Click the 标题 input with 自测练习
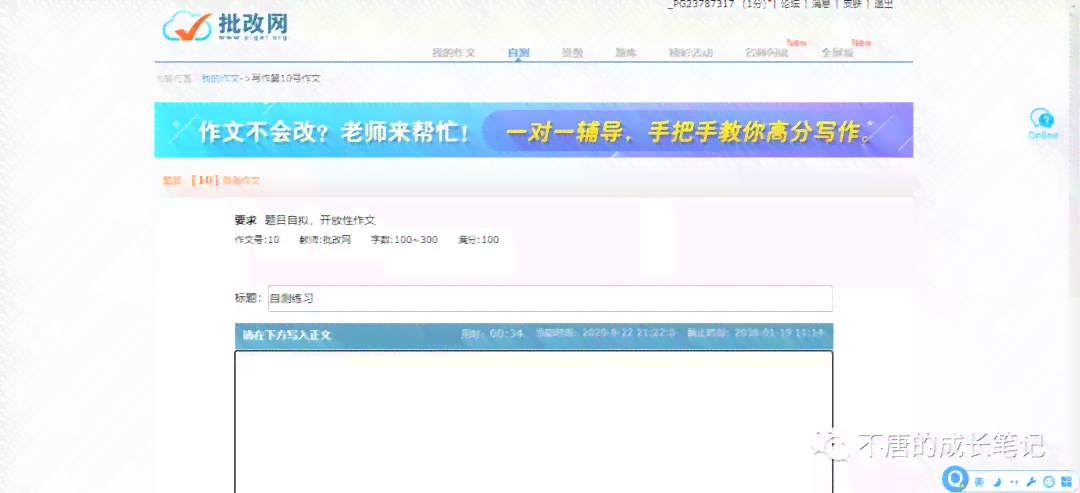1080x493 pixels. point(550,298)
